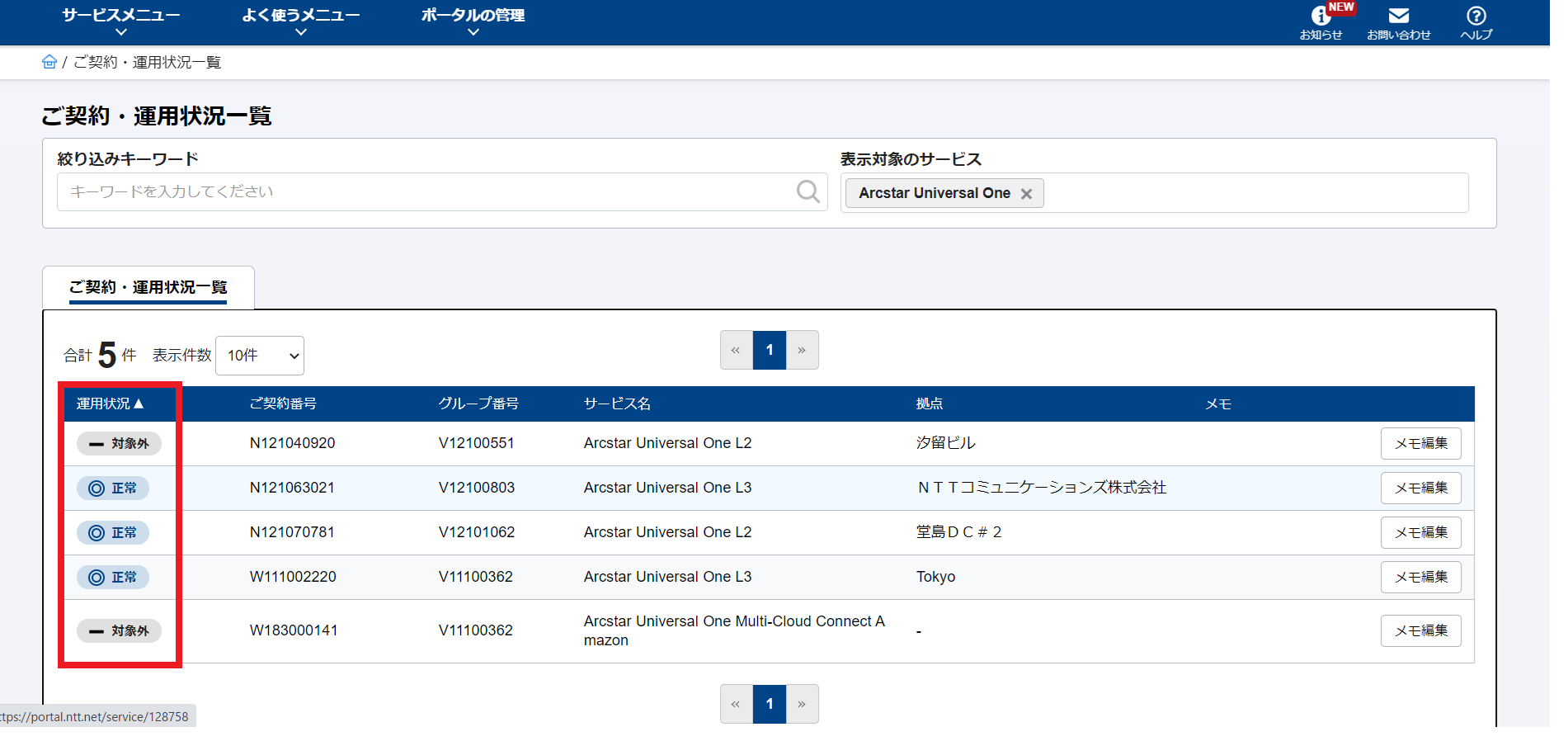Click the メモ column header
This screenshot has height=741, width=1568.
coord(1218,404)
